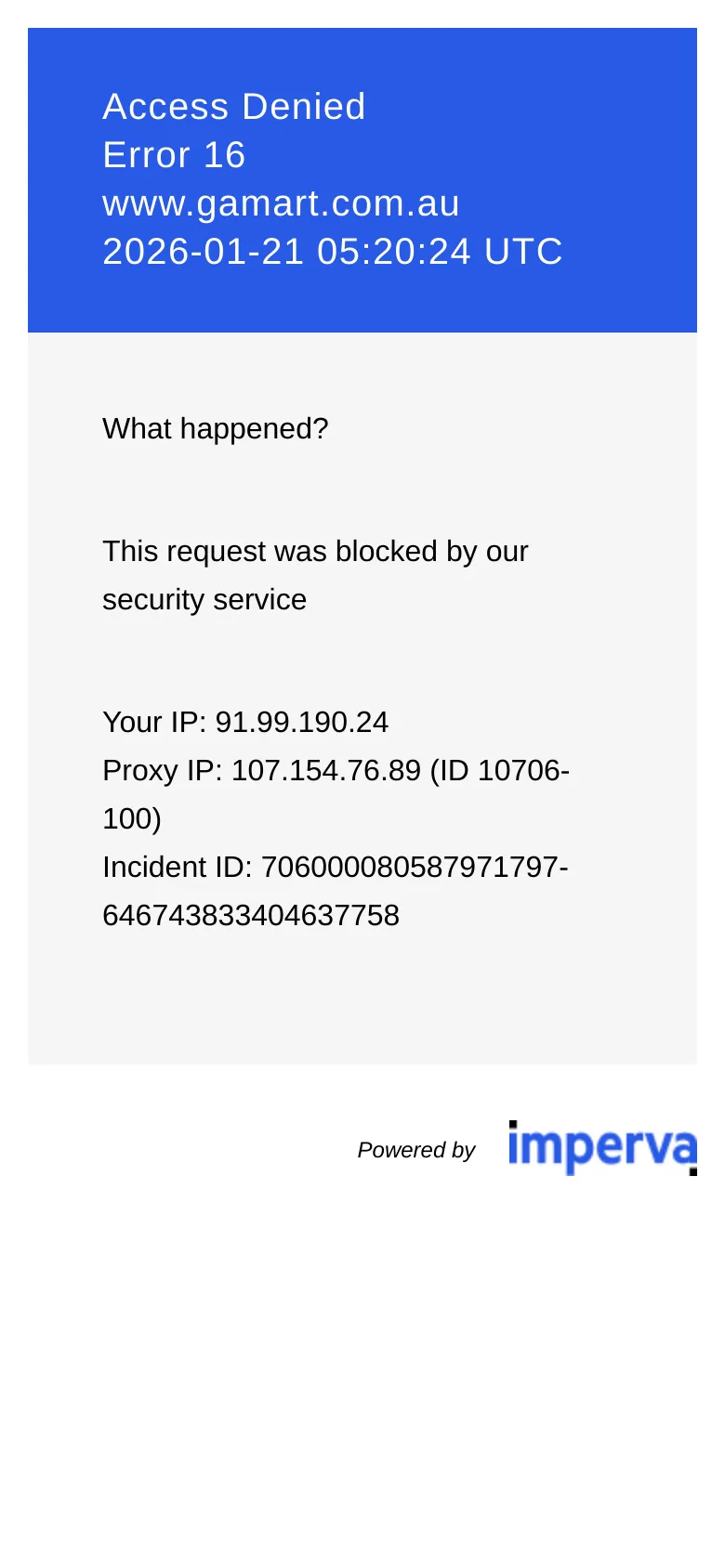Click the "100)" proxy ID continuation
This screenshot has width=725, height=1568.
pos(132,818)
